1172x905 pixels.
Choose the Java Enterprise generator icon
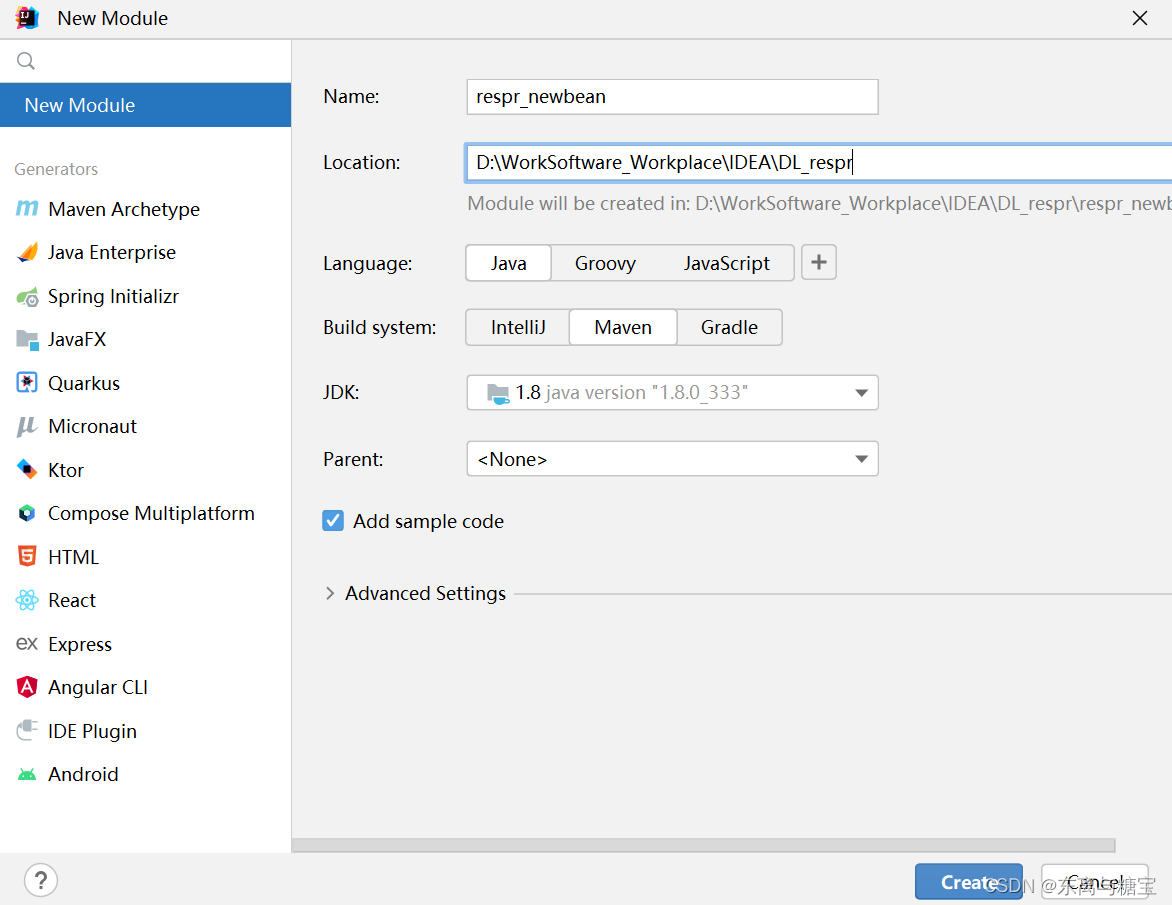(27, 253)
